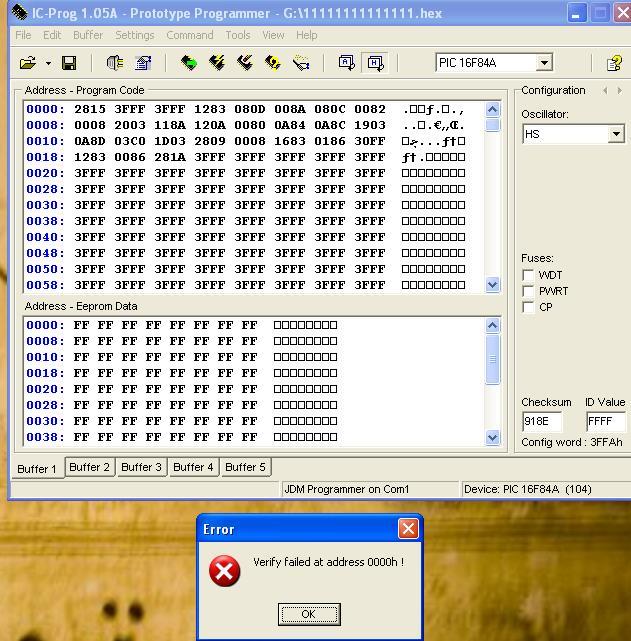Click the red error icon in dialog
Screen dimensions: 631x641
tap(224, 571)
